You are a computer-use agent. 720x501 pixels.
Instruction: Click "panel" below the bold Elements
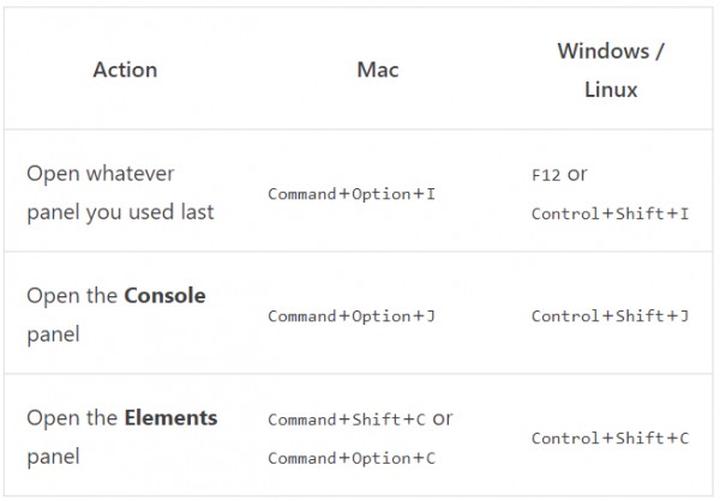tap(53, 457)
